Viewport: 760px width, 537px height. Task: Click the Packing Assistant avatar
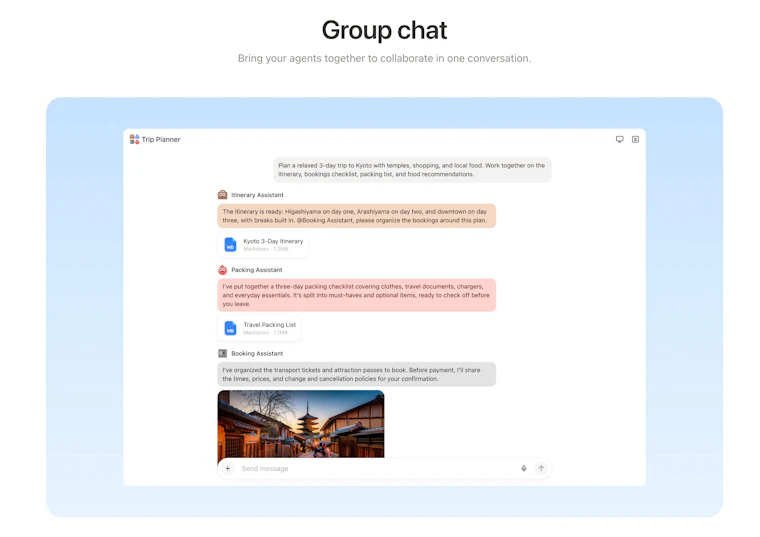[222, 270]
